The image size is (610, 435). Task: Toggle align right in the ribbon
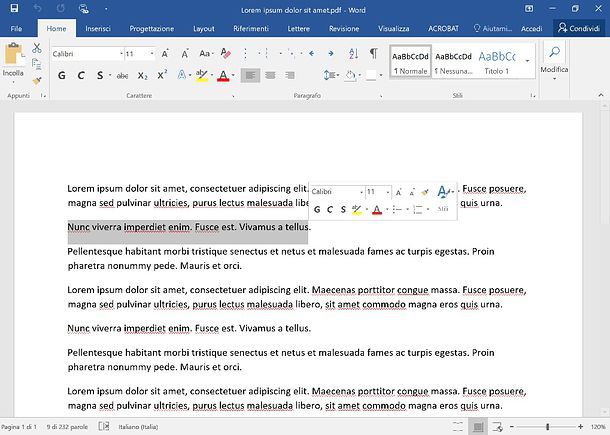pos(290,75)
